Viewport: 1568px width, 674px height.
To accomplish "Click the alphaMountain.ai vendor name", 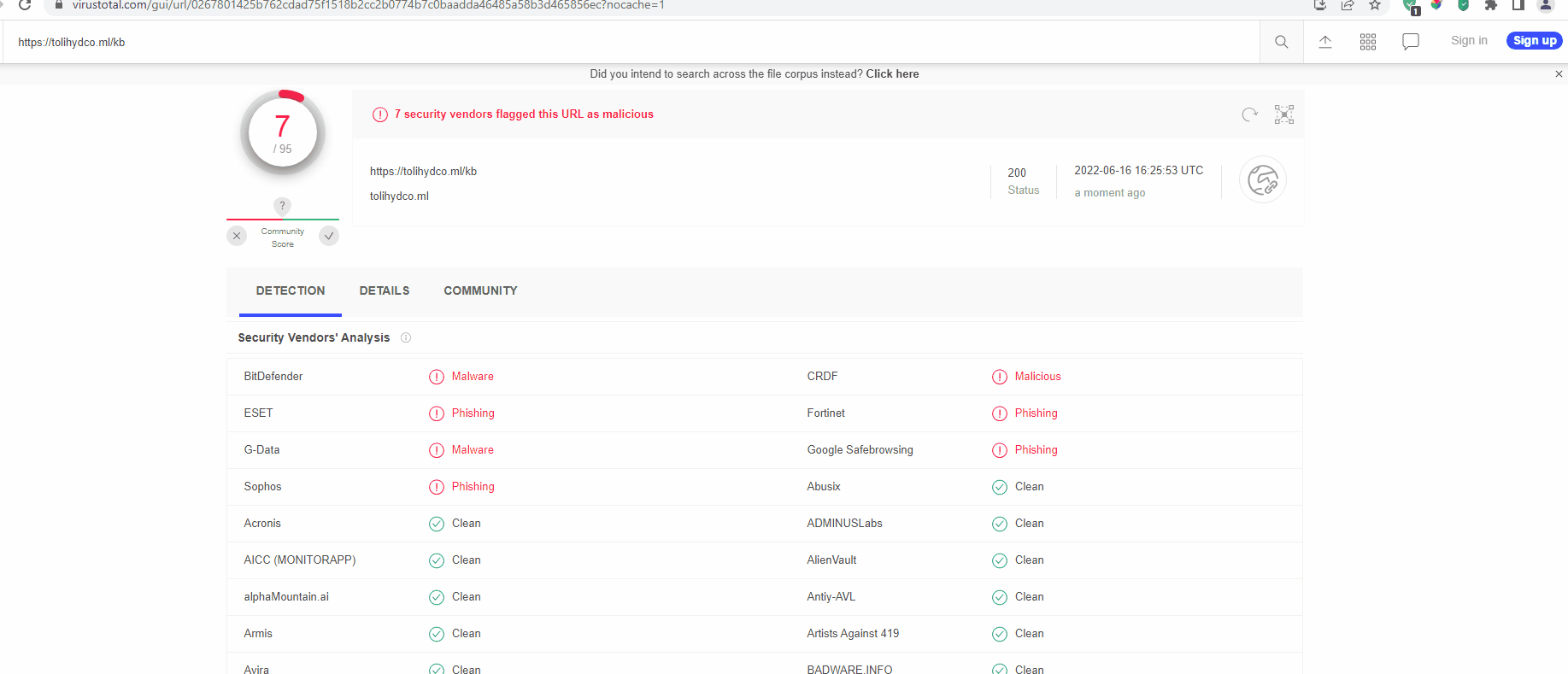I will [x=286, y=597].
